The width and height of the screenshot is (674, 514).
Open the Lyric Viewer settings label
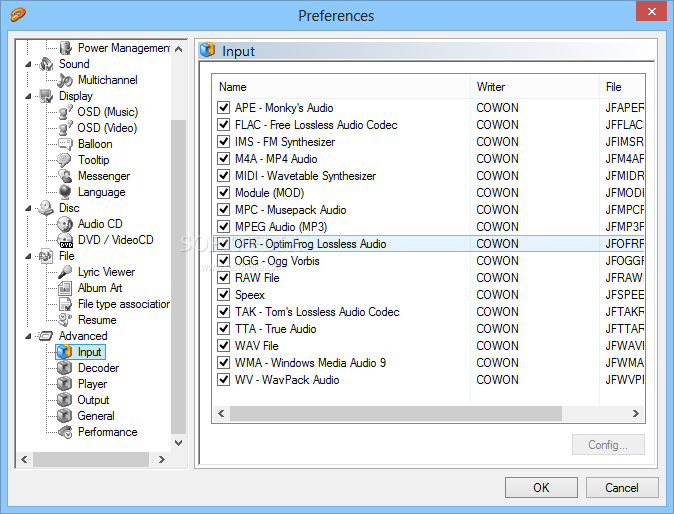pyautogui.click(x=106, y=272)
